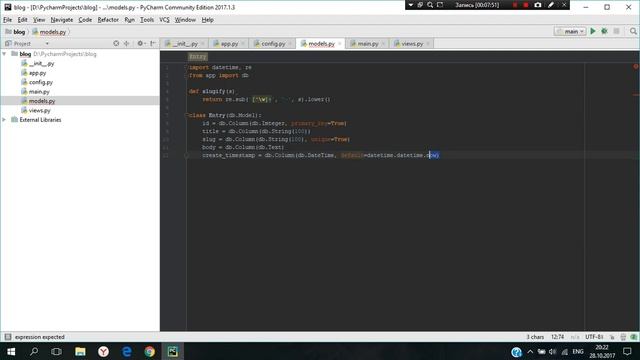Open the Tools menu
Image resolution: width=640 pixels, height=360 pixels.
(147, 20)
